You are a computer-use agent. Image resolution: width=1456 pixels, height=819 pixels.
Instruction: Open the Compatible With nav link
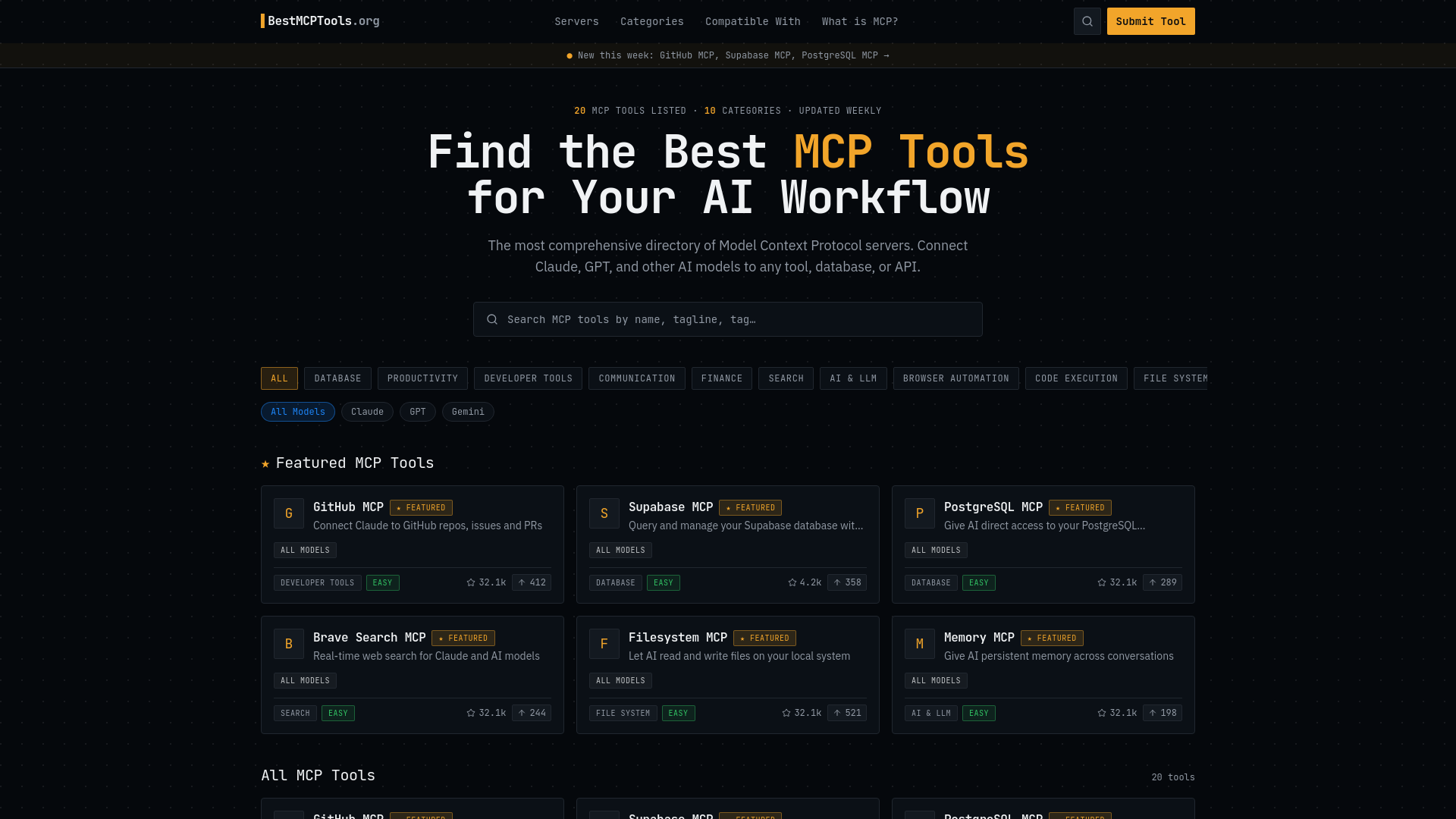point(753,21)
